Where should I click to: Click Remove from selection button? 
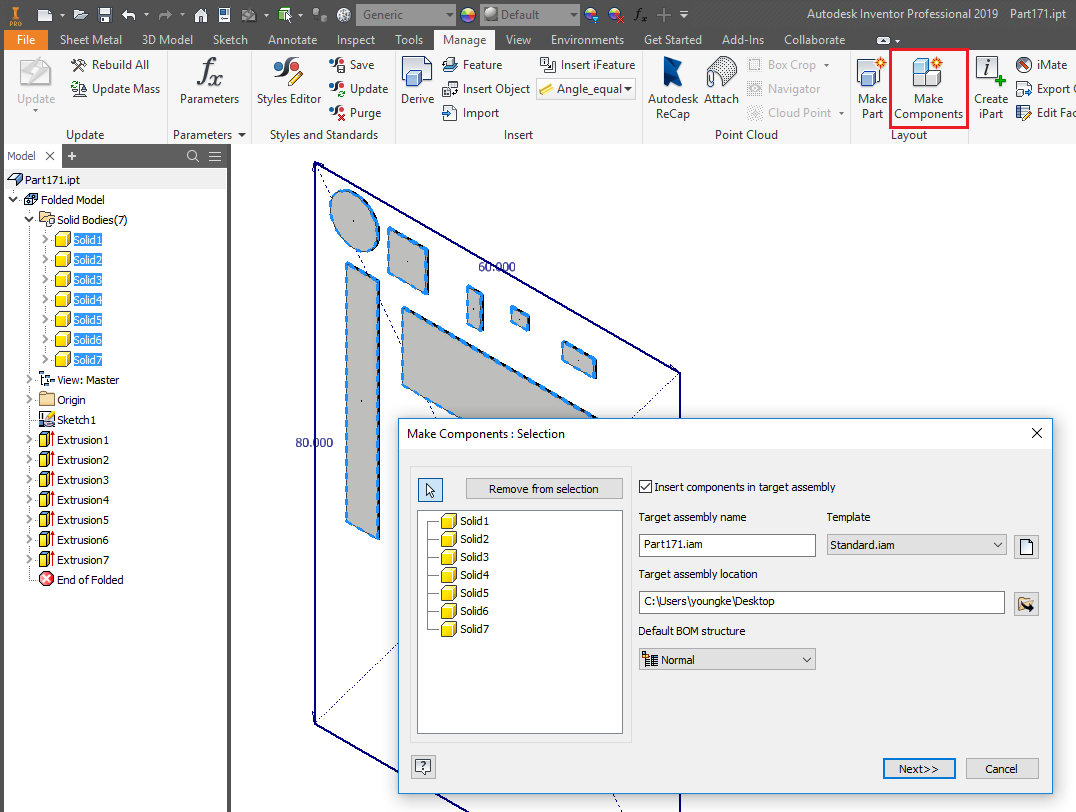click(543, 489)
